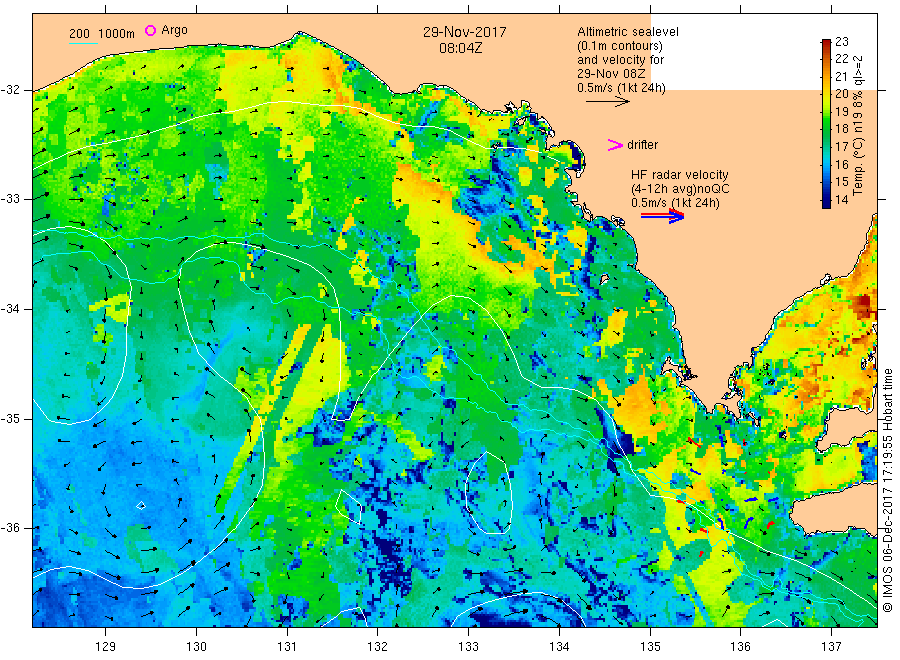This screenshot has height=660, width=900.
Task: Click the colorbar value 17
Action: 841,146
